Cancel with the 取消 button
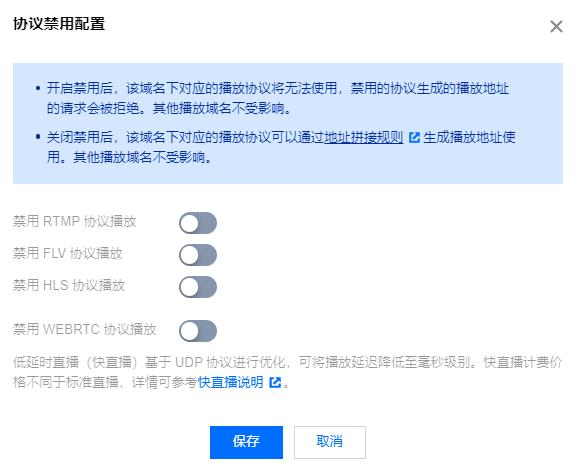The image size is (582, 473). 330,442
